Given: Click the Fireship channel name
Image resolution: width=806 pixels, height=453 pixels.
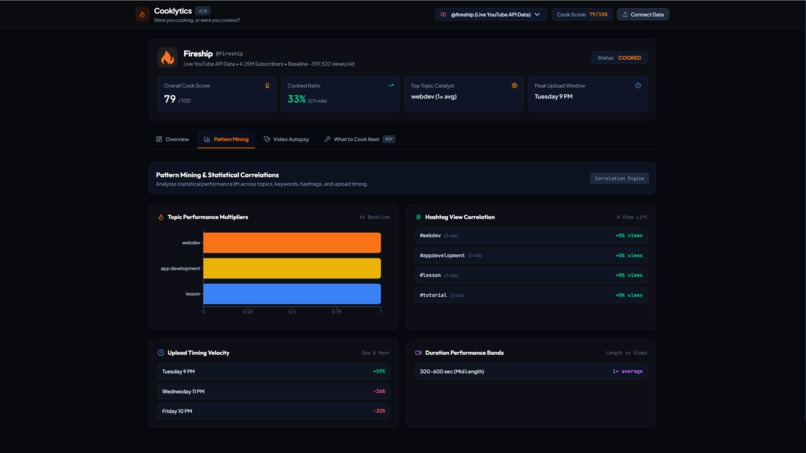Looking at the screenshot, I should point(198,53).
